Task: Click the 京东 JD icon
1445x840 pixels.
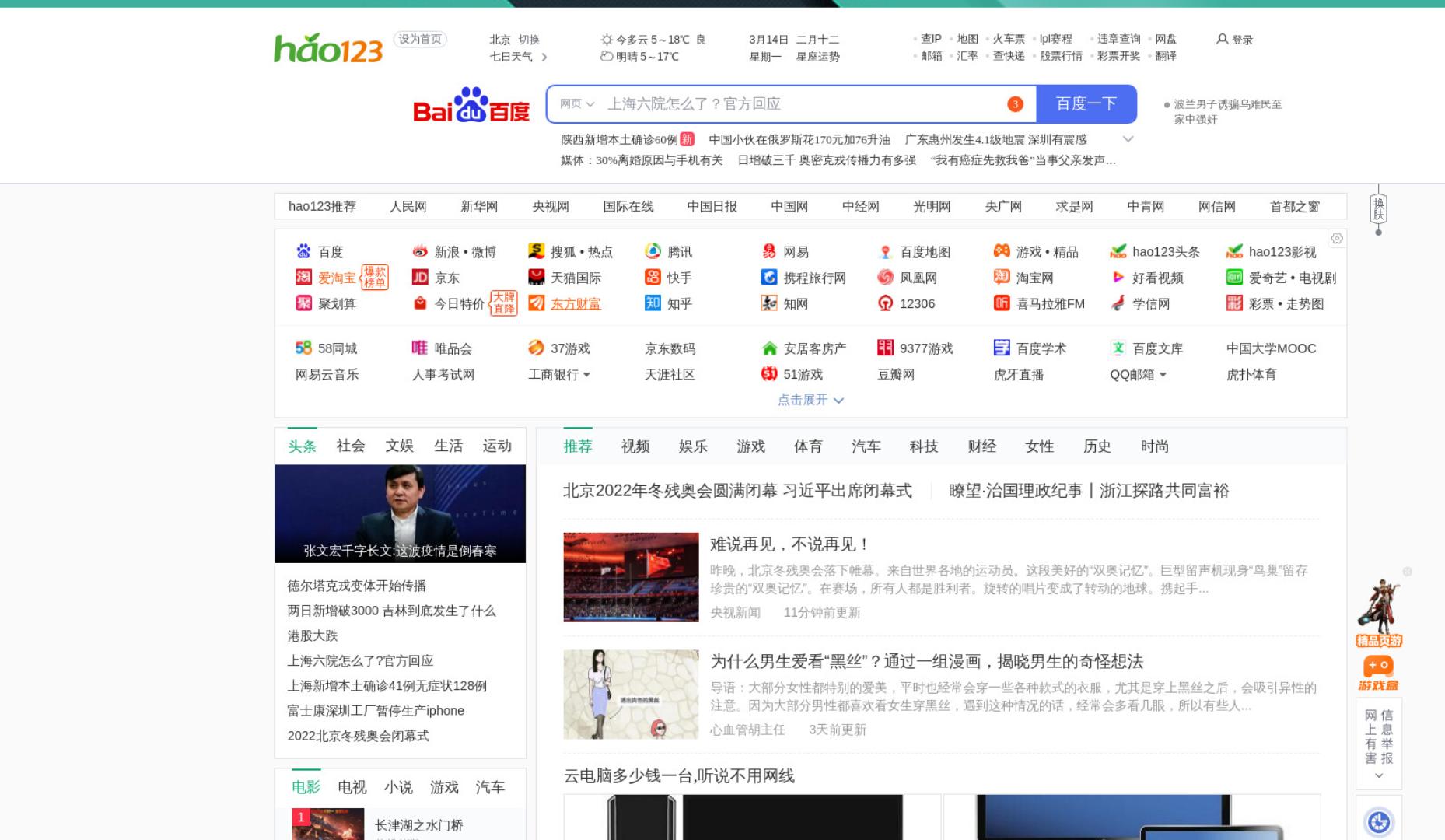Action: [x=420, y=277]
